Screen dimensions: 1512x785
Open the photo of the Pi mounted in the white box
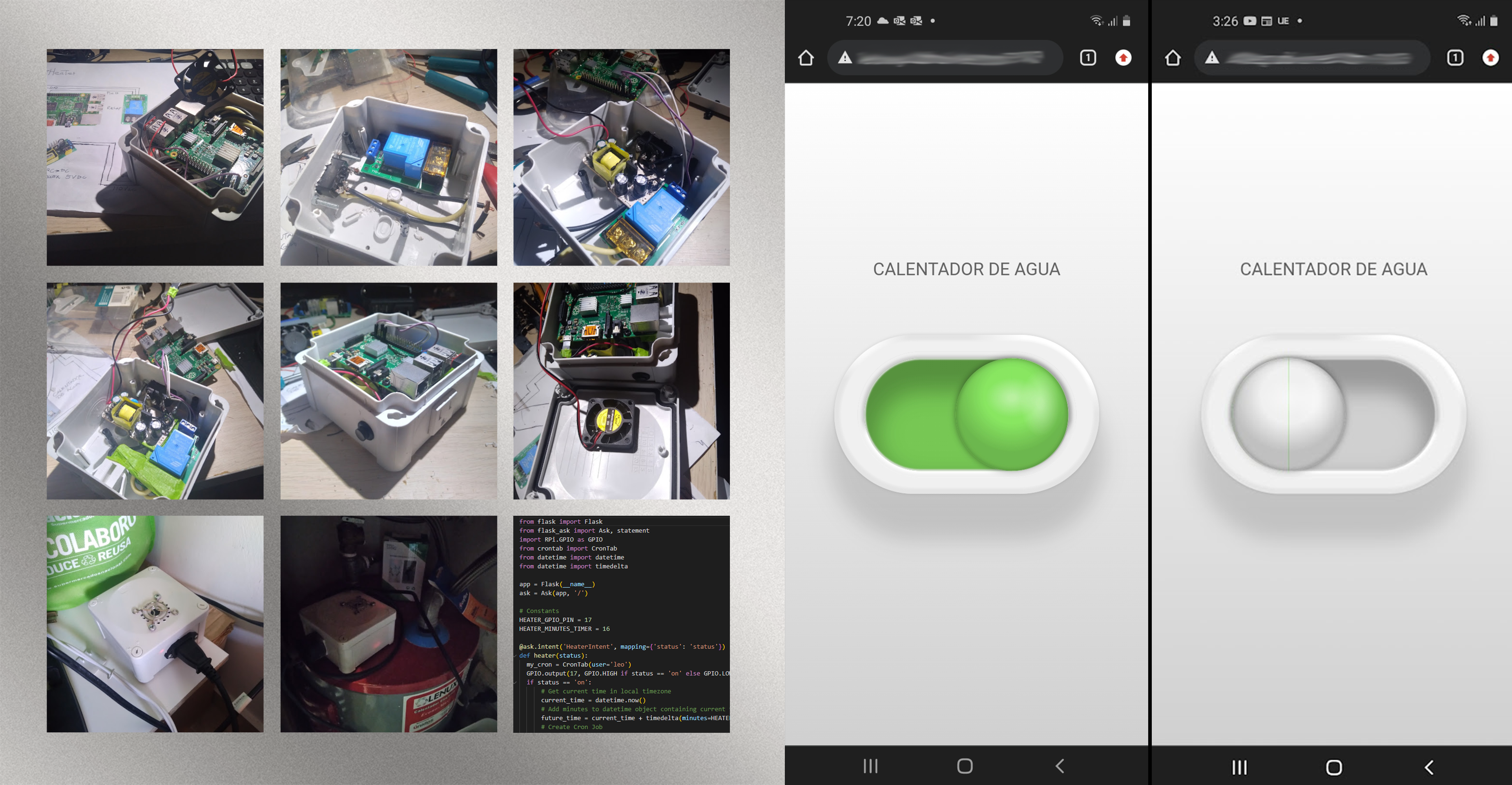click(x=388, y=391)
